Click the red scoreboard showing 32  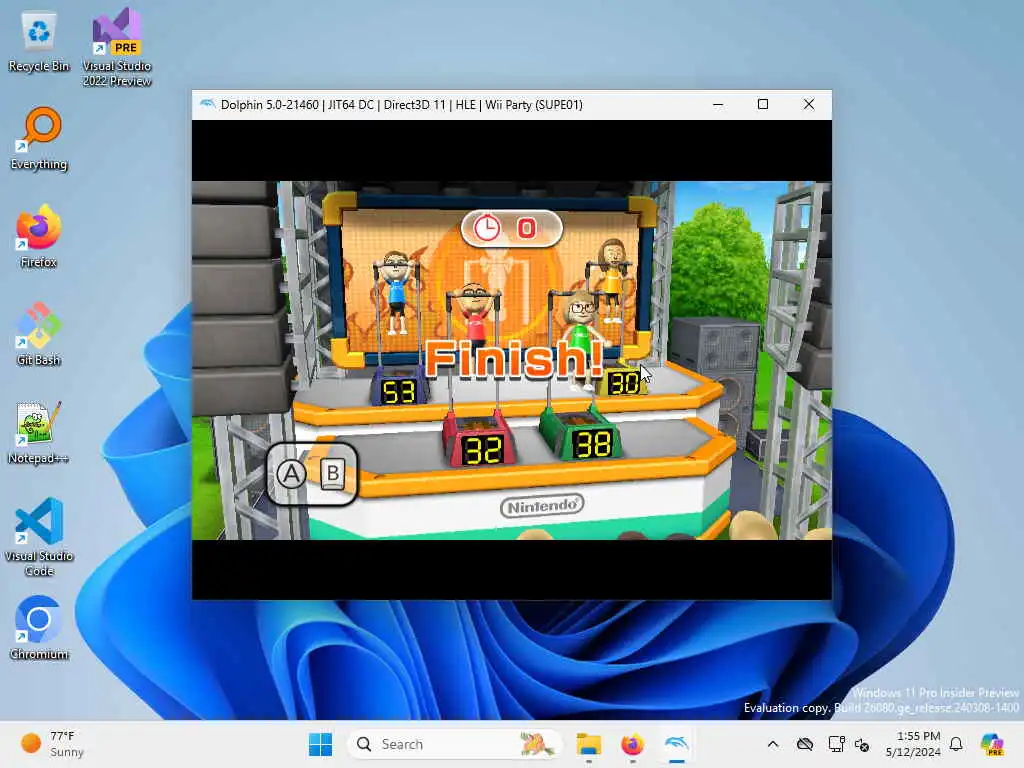482,449
